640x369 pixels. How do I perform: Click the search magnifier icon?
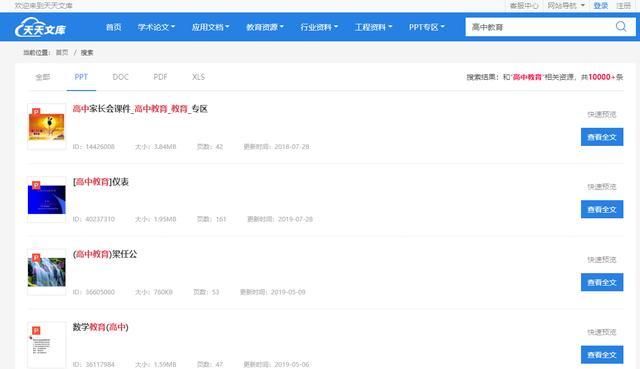pos(621,27)
